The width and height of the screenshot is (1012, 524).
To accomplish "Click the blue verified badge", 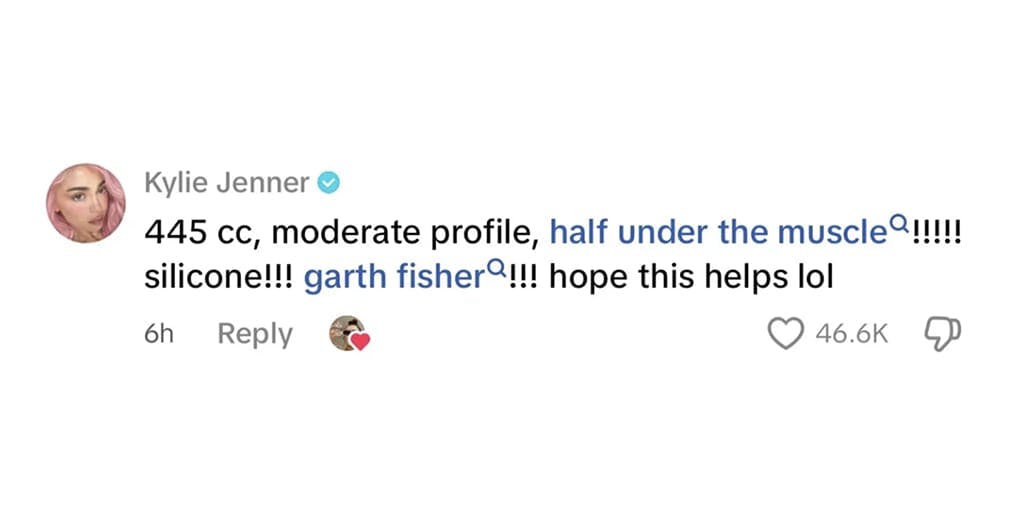I will (x=329, y=183).
